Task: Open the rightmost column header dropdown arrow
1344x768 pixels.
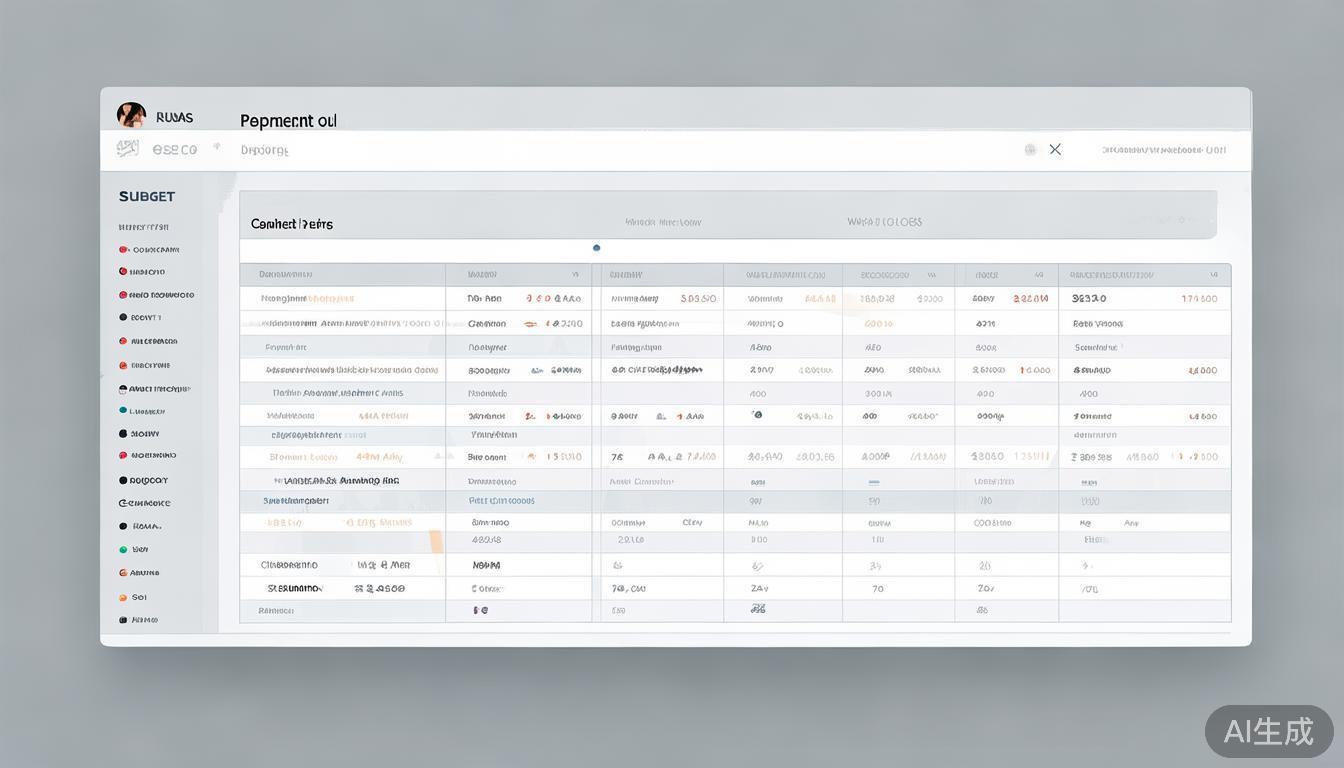Action: (x=1214, y=275)
